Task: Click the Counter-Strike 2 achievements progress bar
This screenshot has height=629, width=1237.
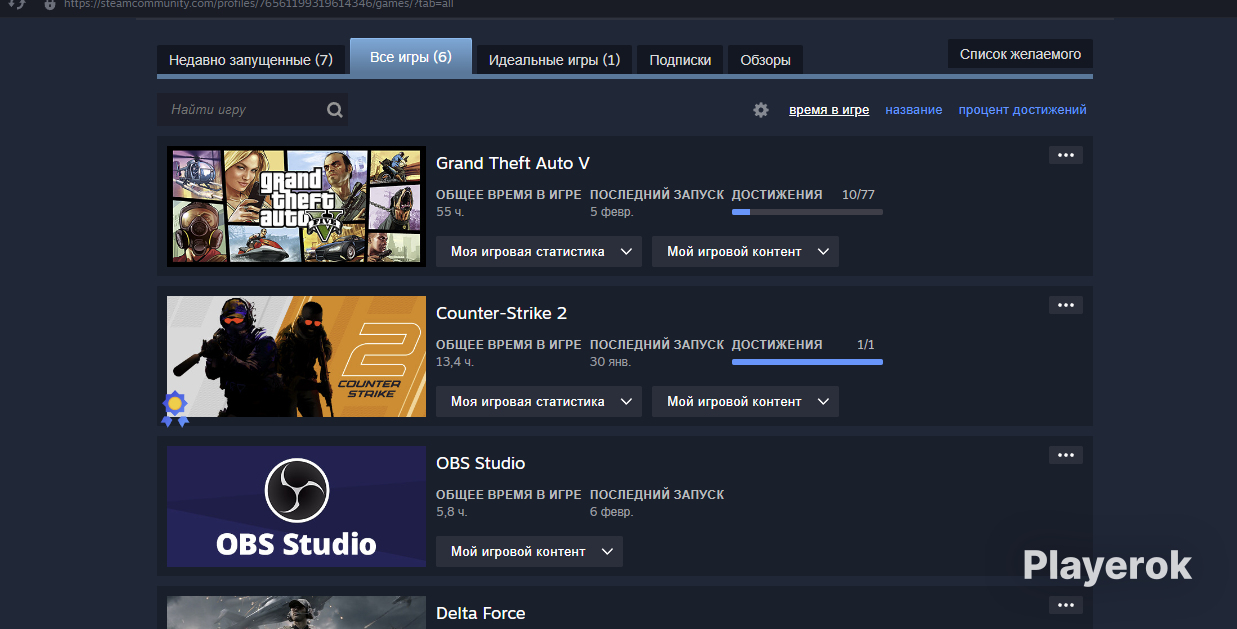Action: pyautogui.click(x=807, y=362)
